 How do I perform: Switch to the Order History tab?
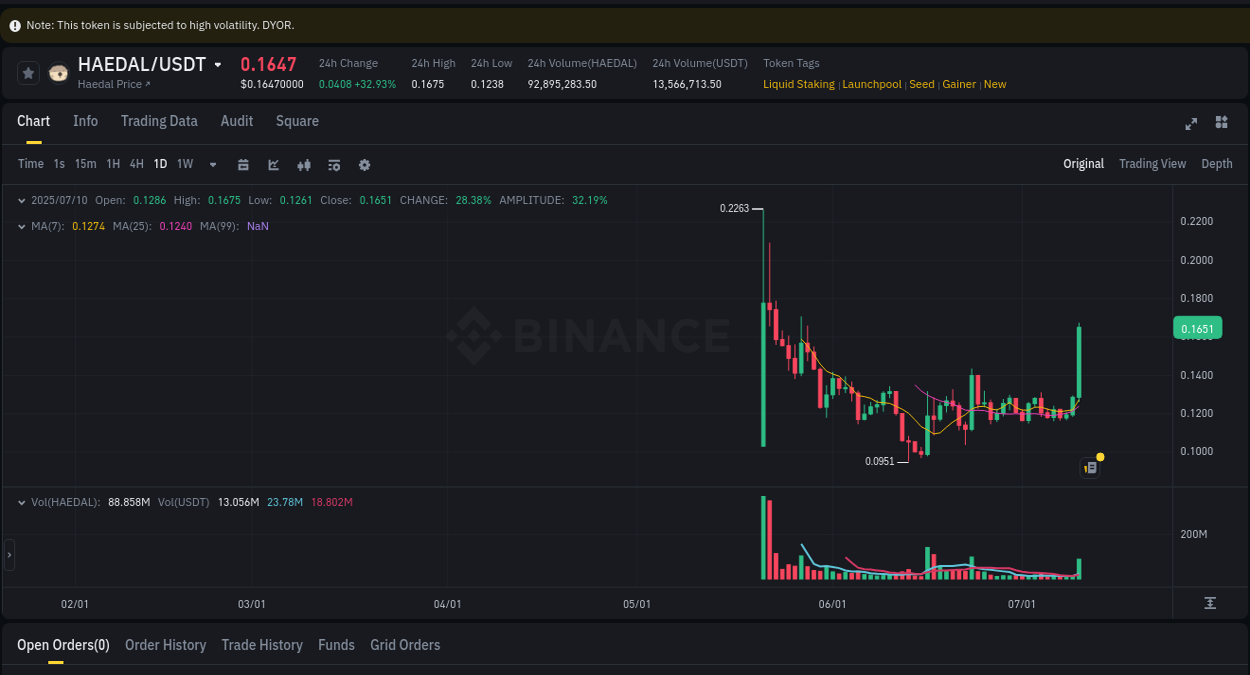(x=165, y=645)
